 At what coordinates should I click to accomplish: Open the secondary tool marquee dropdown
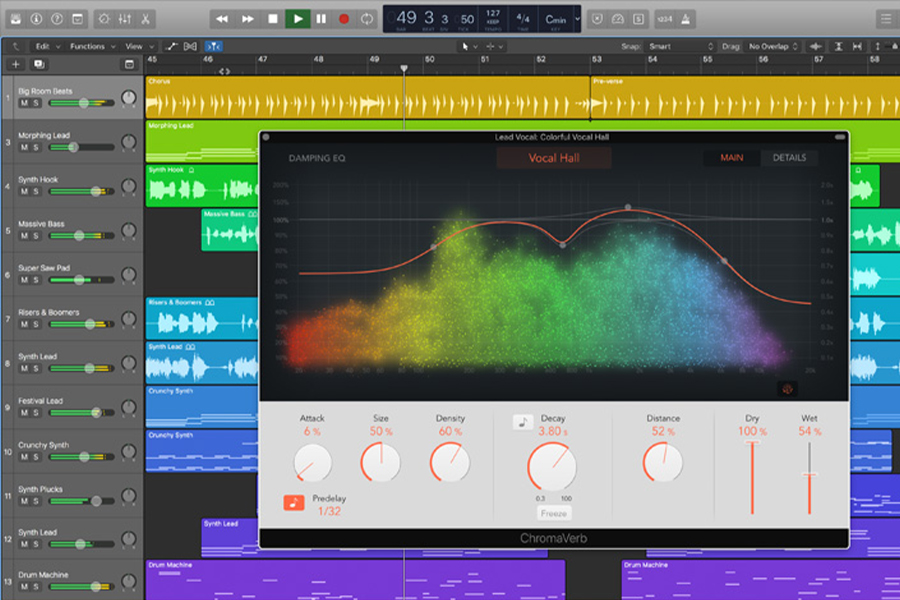coord(495,47)
